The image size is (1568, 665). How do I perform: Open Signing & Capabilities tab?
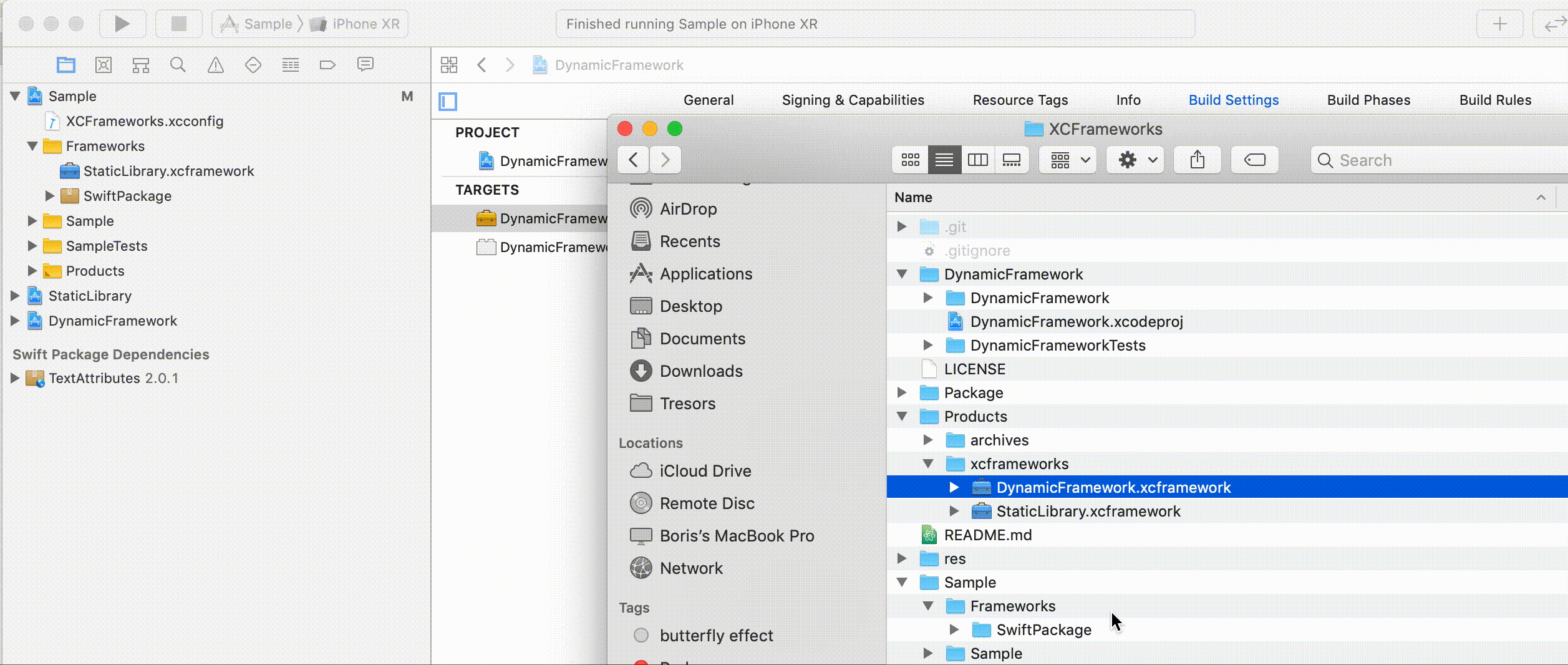(x=853, y=100)
